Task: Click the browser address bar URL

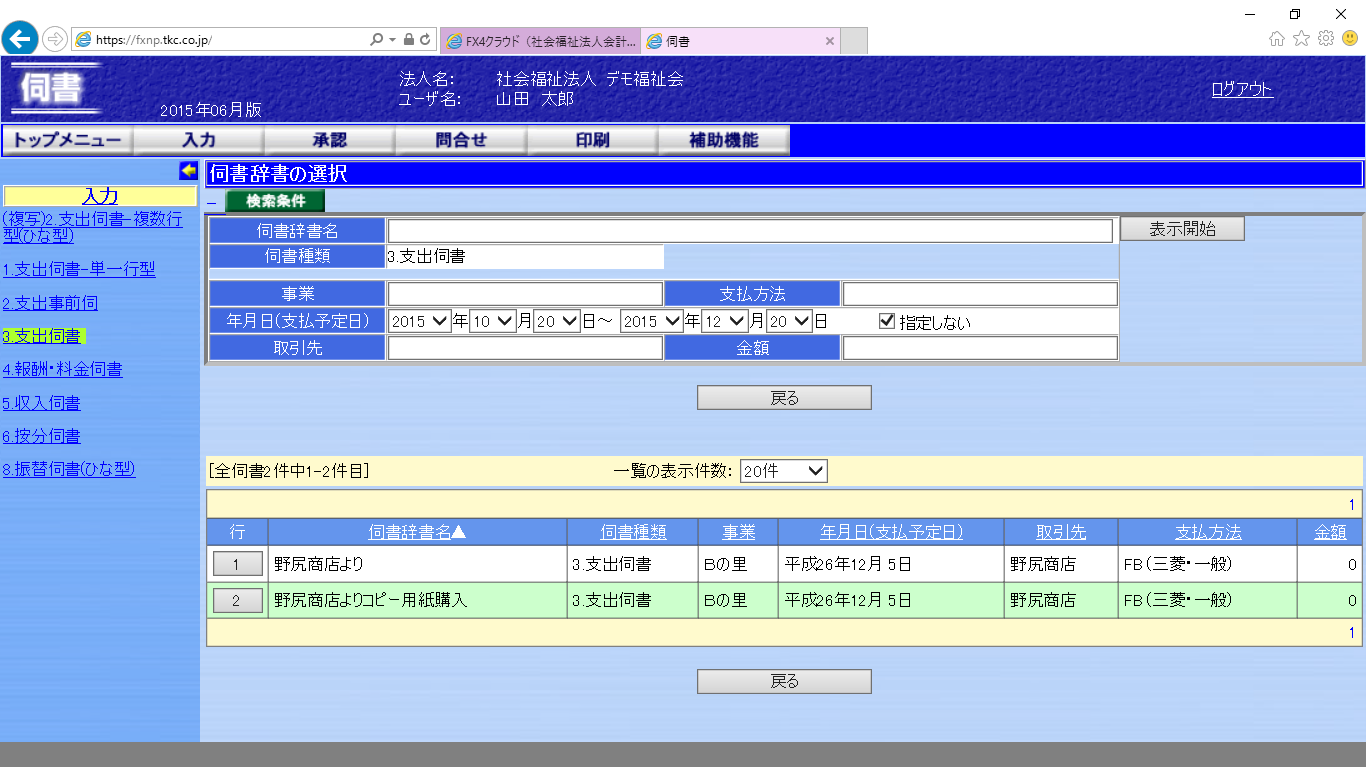Action: tap(155, 40)
